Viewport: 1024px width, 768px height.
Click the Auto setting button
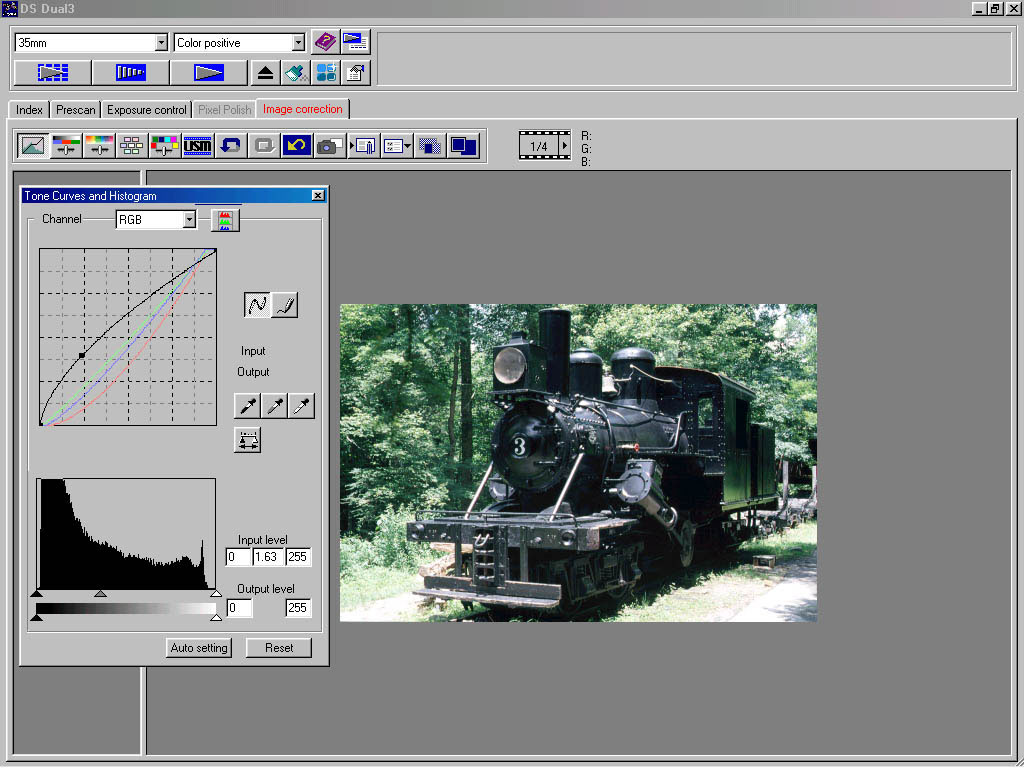tap(199, 648)
